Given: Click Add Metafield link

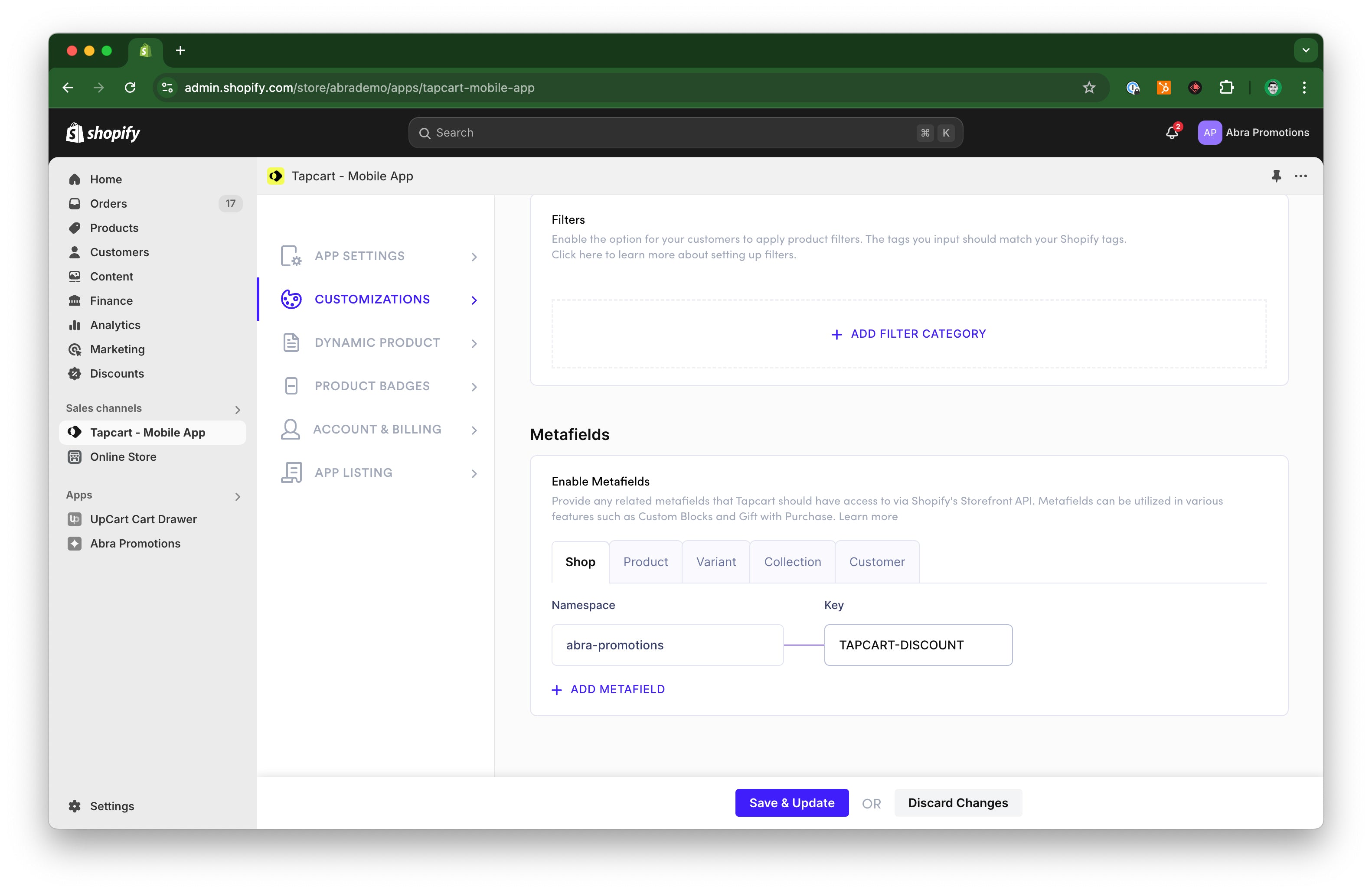Looking at the screenshot, I should tap(608, 689).
